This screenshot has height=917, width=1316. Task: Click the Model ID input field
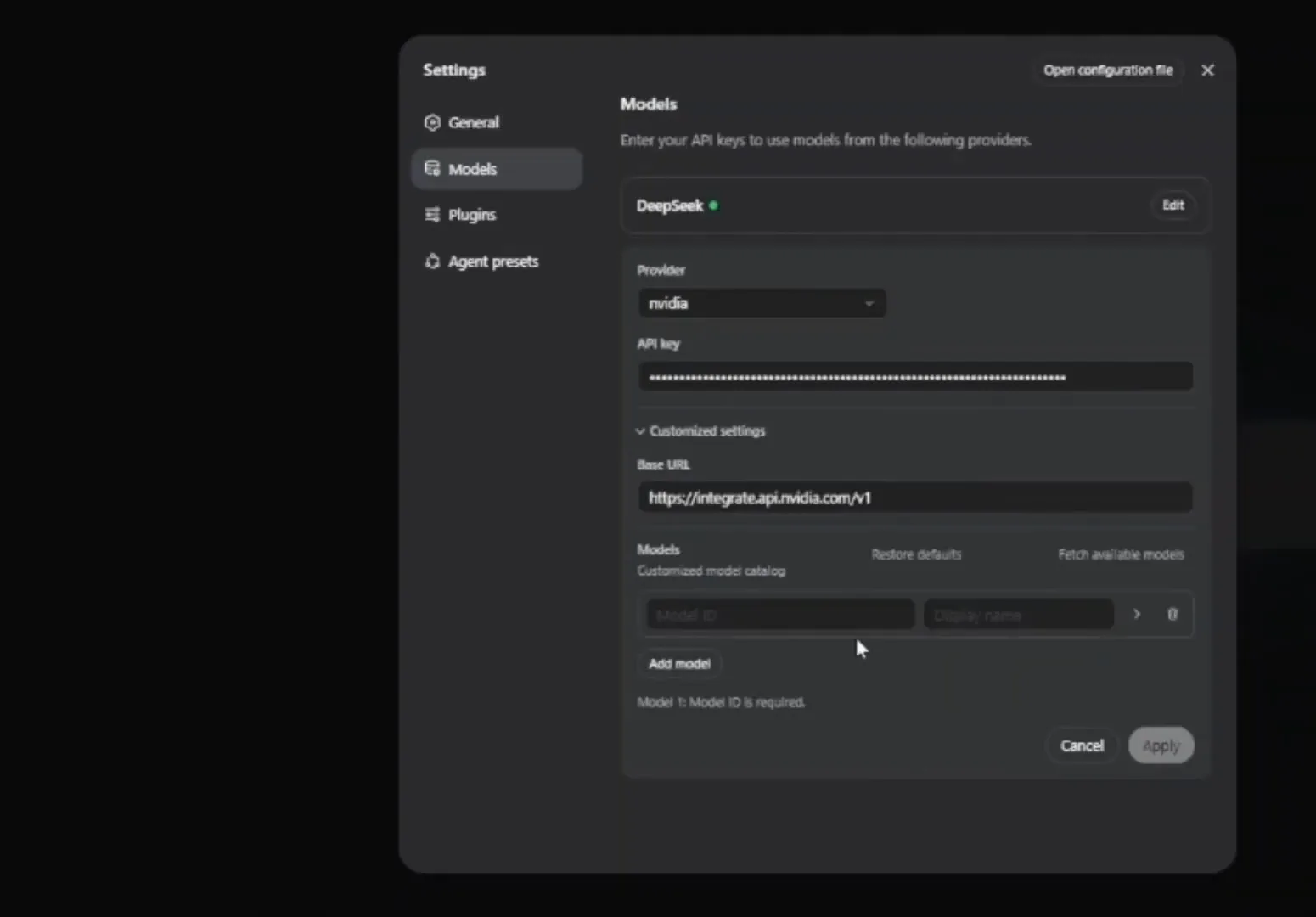pos(780,615)
